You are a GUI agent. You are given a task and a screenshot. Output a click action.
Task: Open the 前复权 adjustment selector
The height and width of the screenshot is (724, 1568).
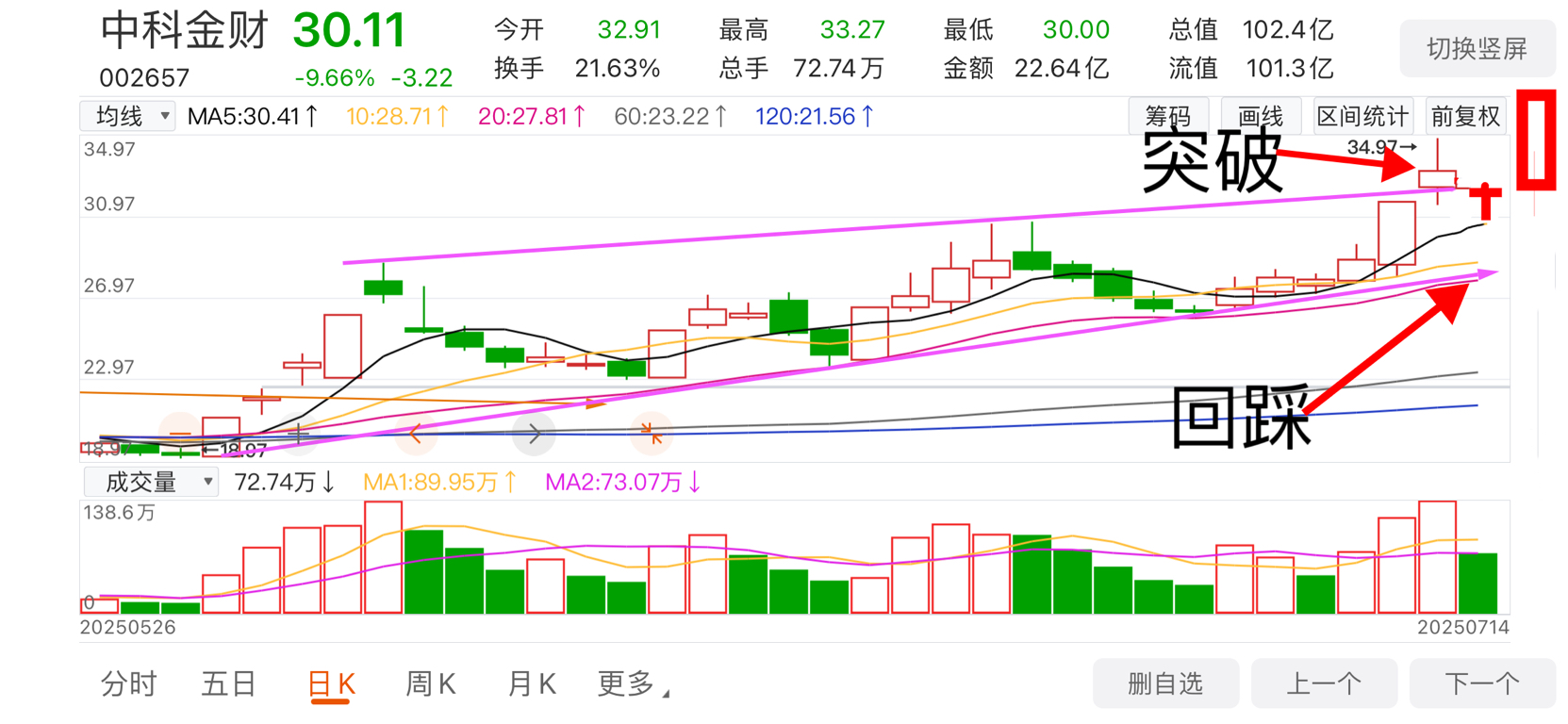coord(1464,116)
